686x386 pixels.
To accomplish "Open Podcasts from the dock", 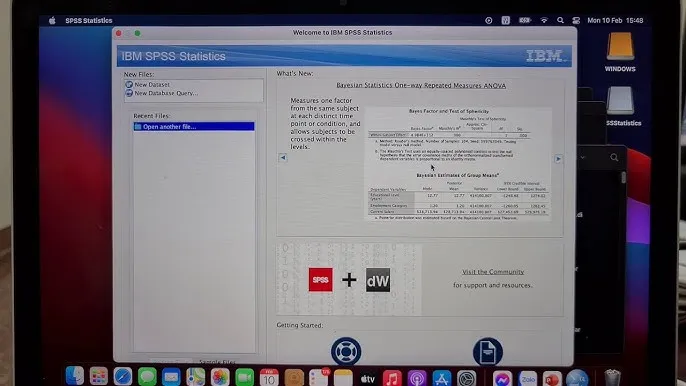I will [x=417, y=378].
